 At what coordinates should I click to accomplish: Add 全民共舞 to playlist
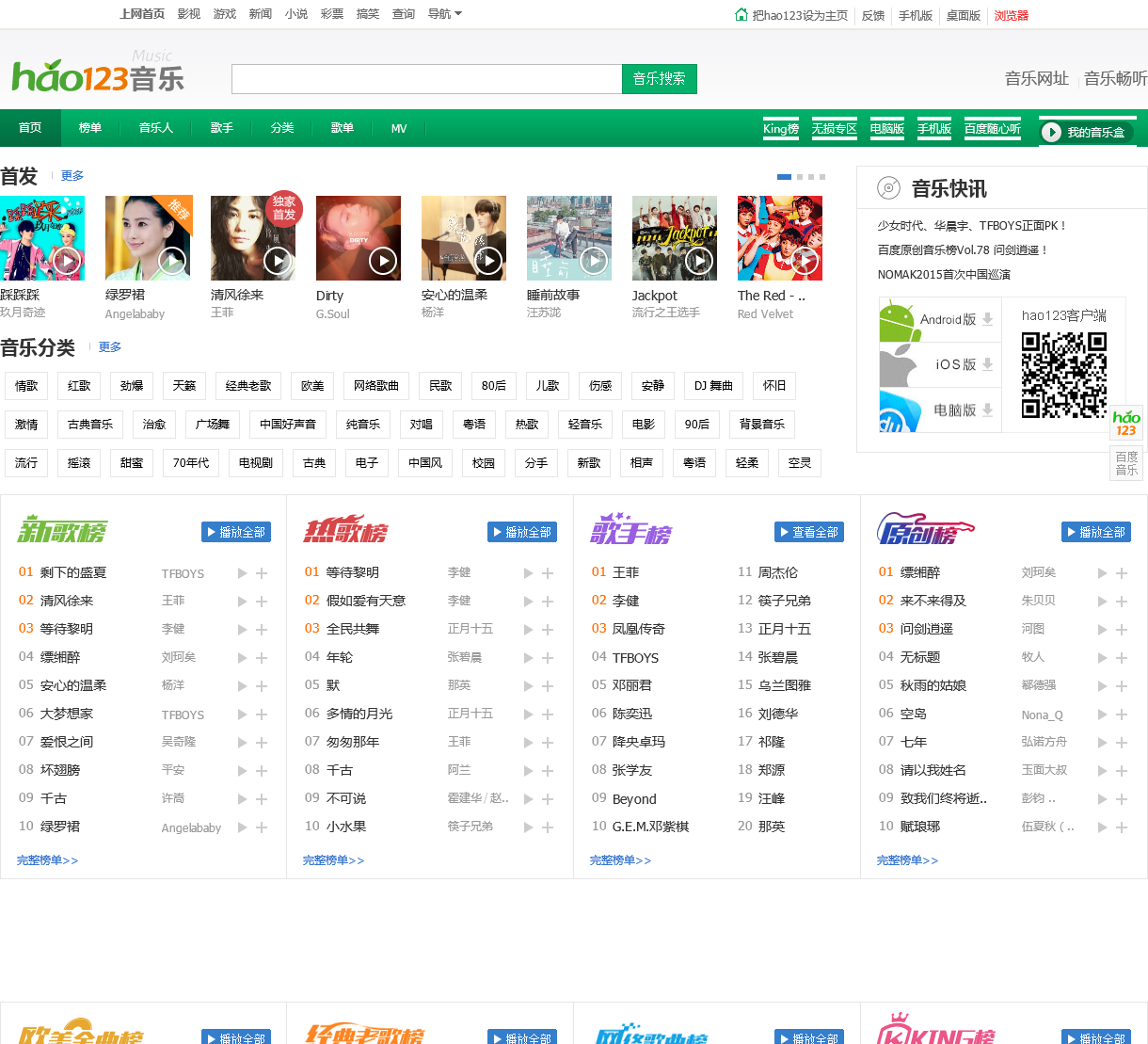coord(548,630)
